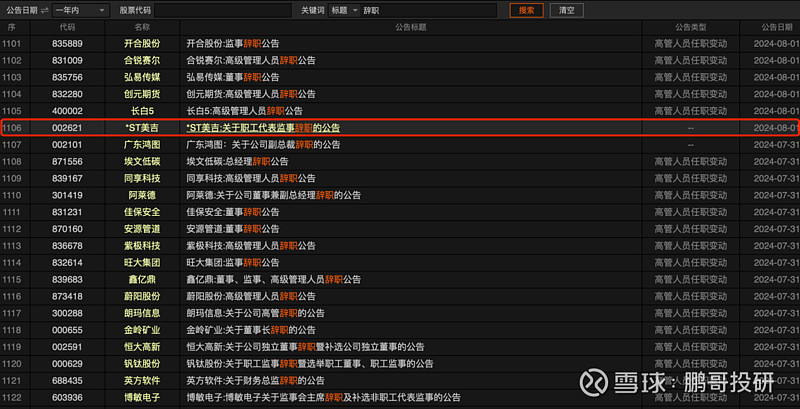Open announcement 佳保安全:董事辞职公告
Image resolution: width=800 pixels, height=409 pixels.
coord(233,212)
